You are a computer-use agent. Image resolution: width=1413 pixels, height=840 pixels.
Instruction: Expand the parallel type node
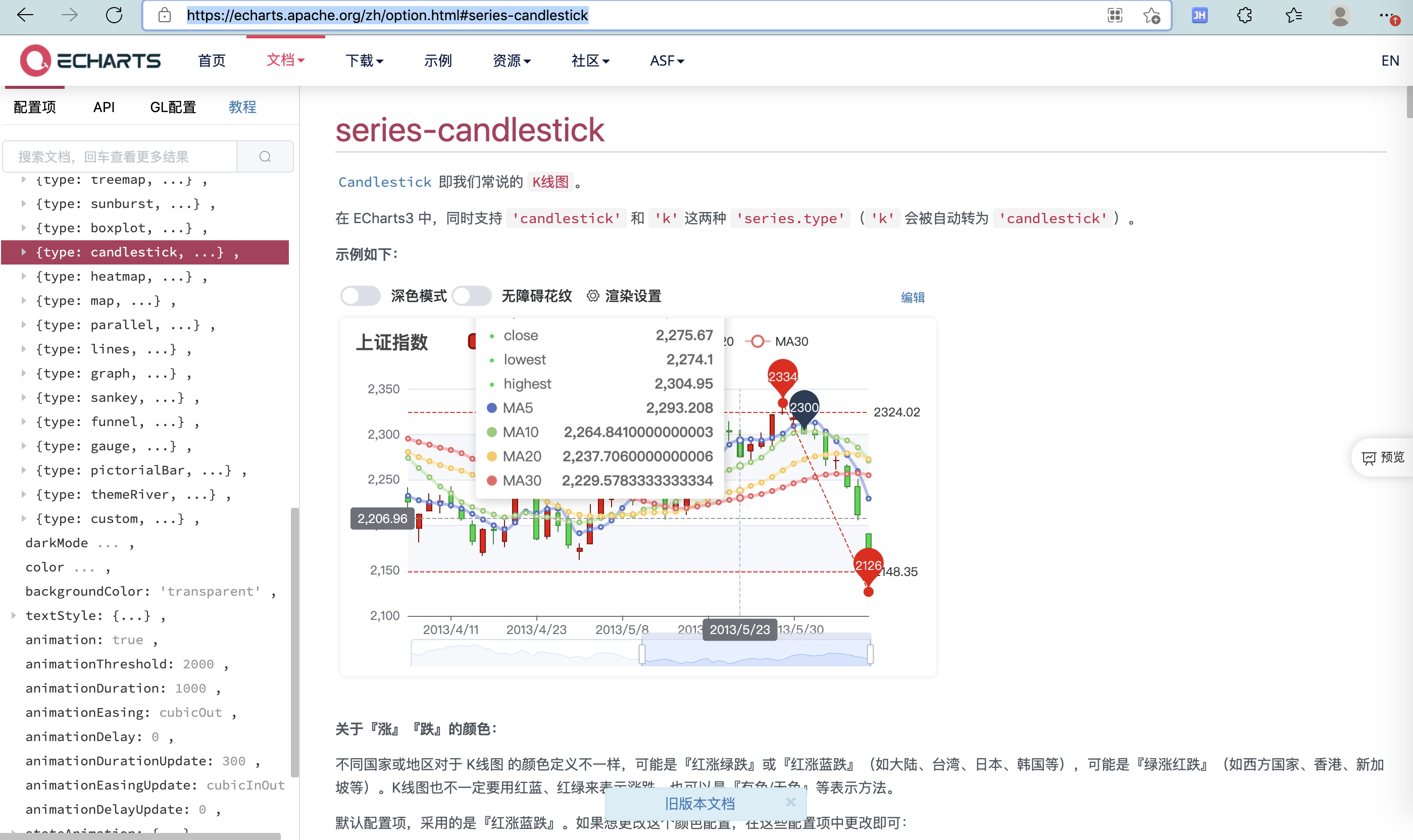pos(23,325)
